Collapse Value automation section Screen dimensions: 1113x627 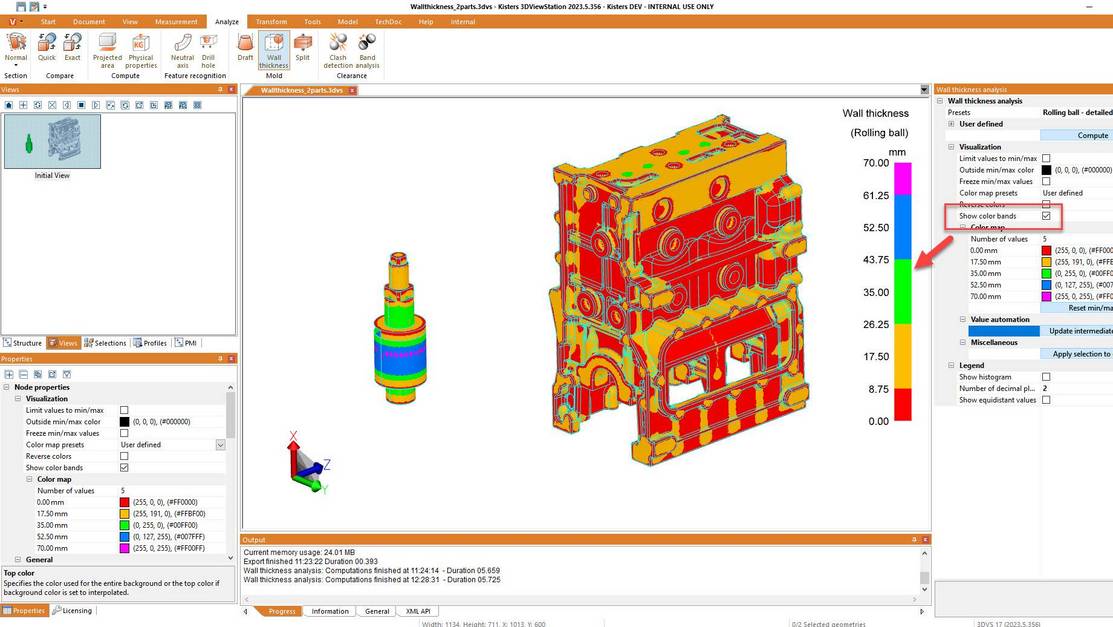pos(963,320)
